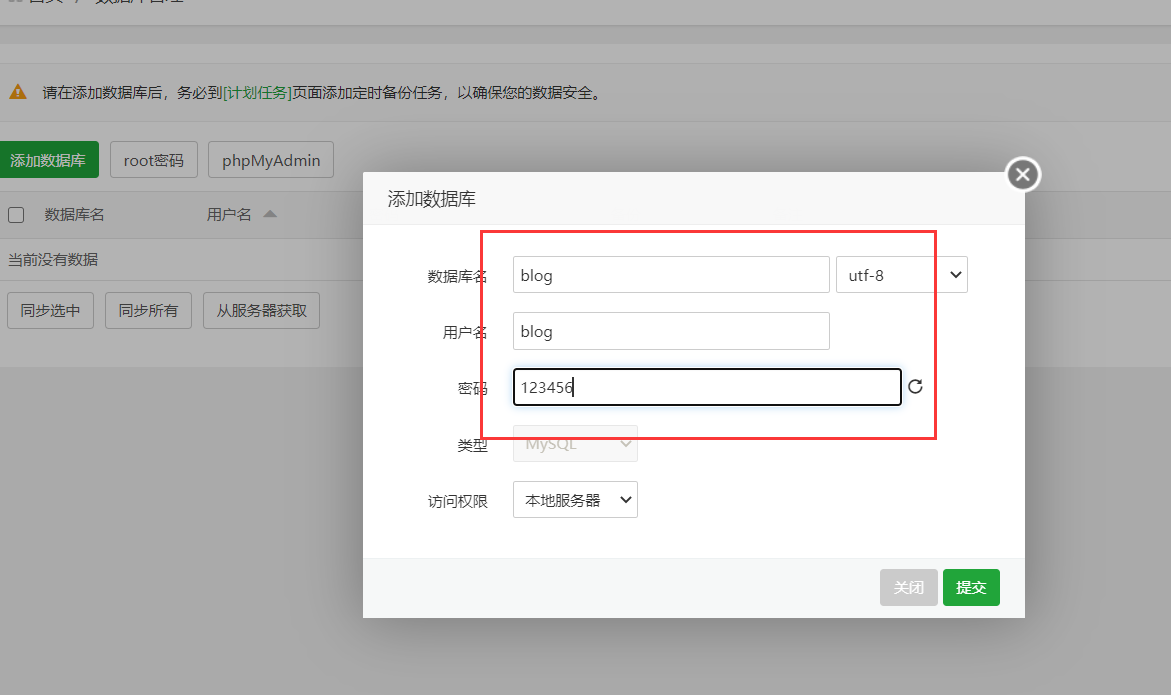Click the 数据库名 column header
Screen dimensions: 1171x695
pos(74,215)
